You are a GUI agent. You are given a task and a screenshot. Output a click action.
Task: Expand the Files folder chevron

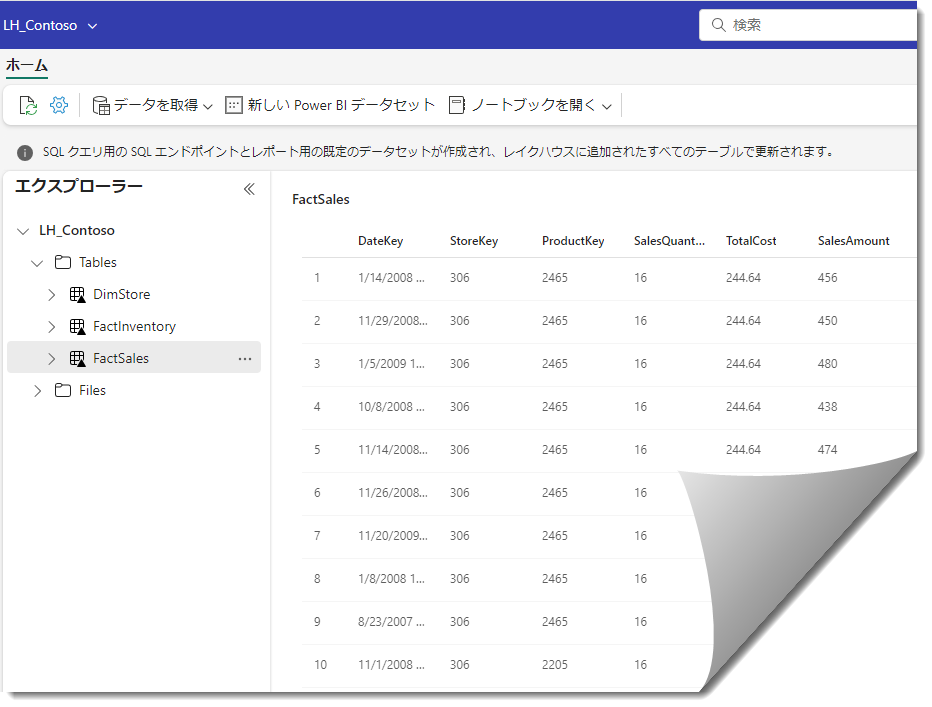(x=37, y=391)
